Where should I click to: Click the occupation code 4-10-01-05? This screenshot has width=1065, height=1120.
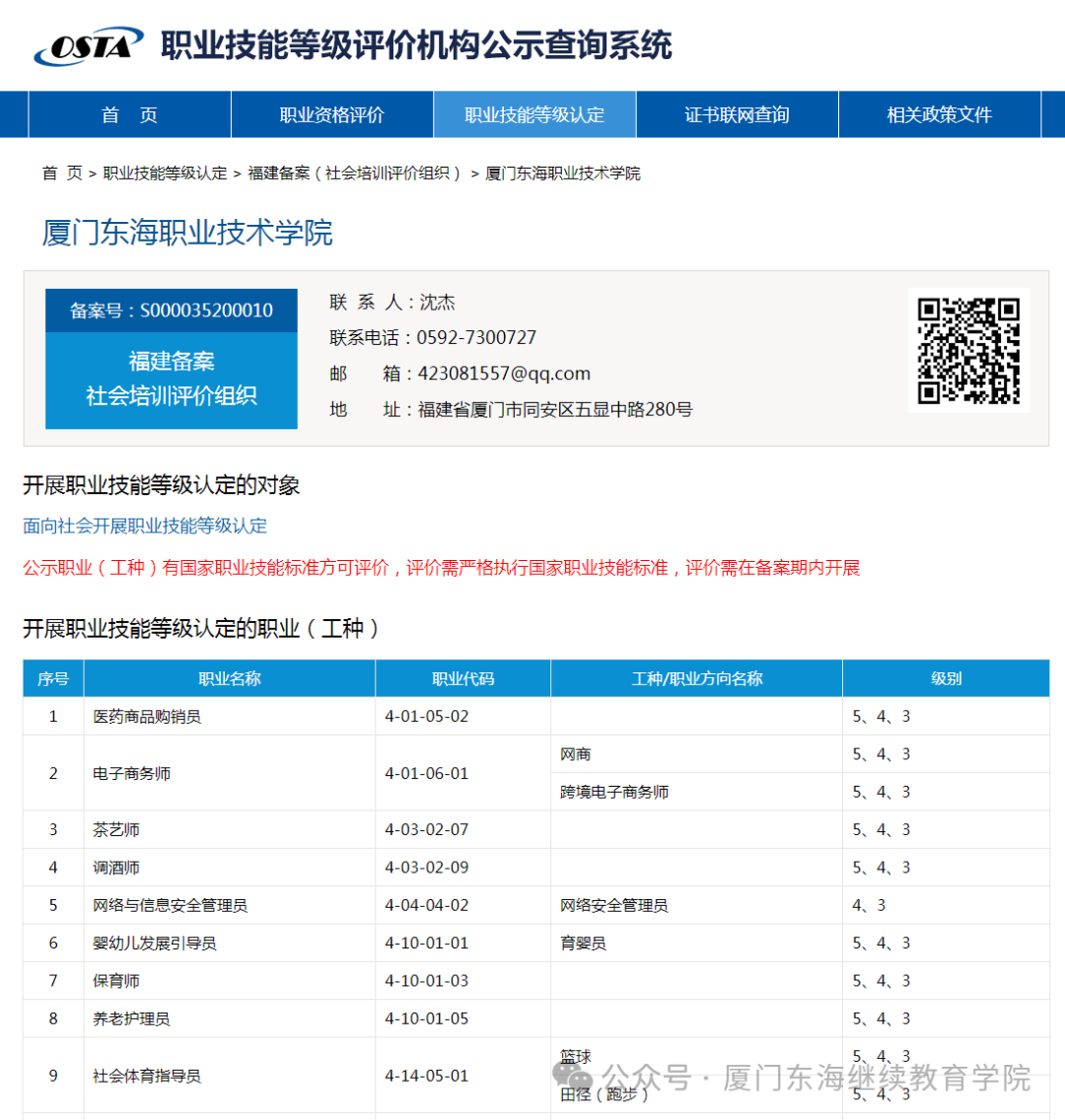(x=426, y=1019)
